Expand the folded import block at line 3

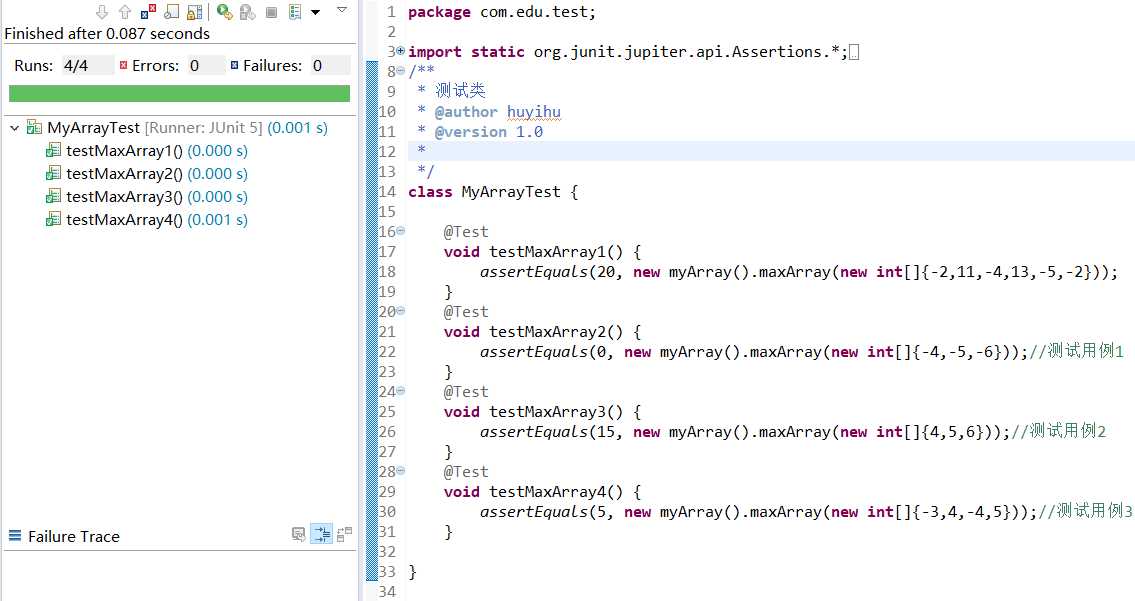tap(400, 51)
